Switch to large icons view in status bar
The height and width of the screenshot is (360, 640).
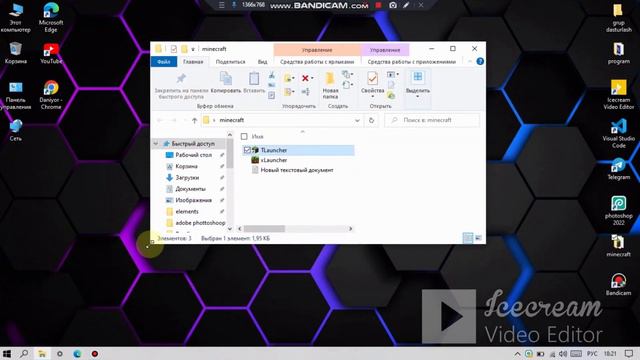pyautogui.click(x=478, y=238)
